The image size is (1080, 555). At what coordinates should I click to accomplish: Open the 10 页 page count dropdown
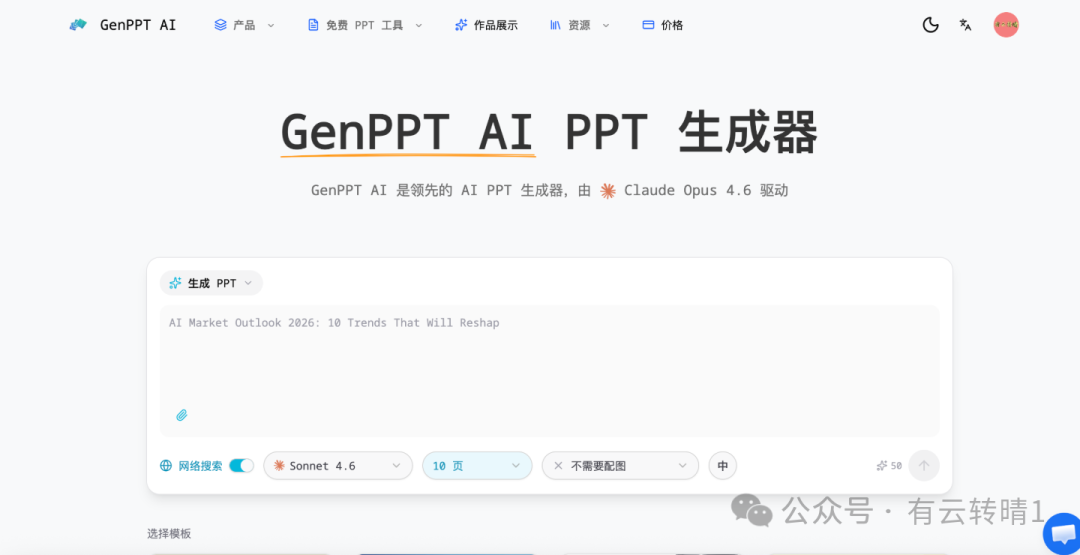(x=477, y=465)
